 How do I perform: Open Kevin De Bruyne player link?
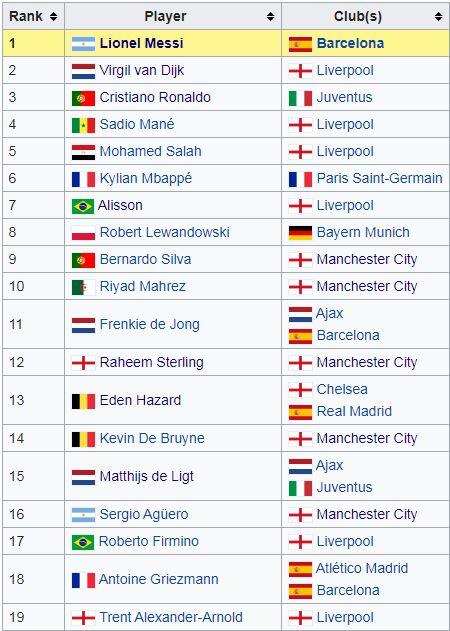152,438
